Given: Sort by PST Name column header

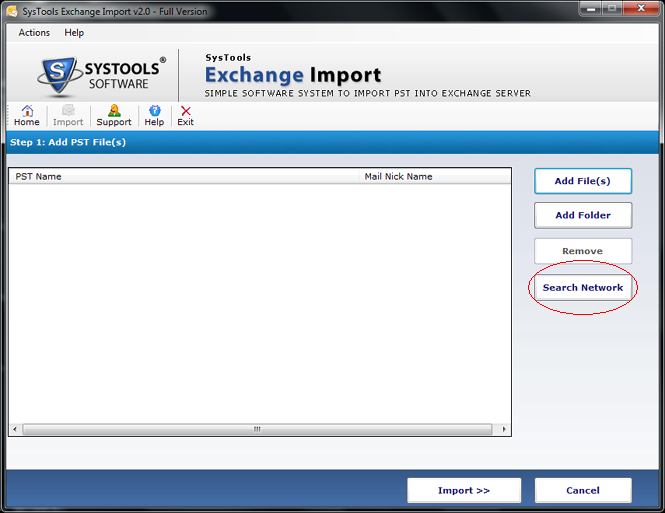Looking at the screenshot, I should coord(184,176).
